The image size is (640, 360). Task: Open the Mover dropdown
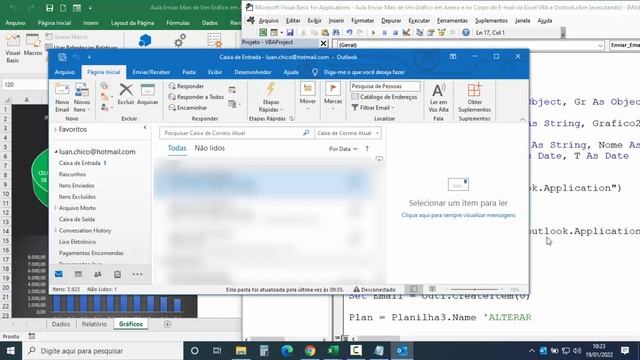click(307, 97)
